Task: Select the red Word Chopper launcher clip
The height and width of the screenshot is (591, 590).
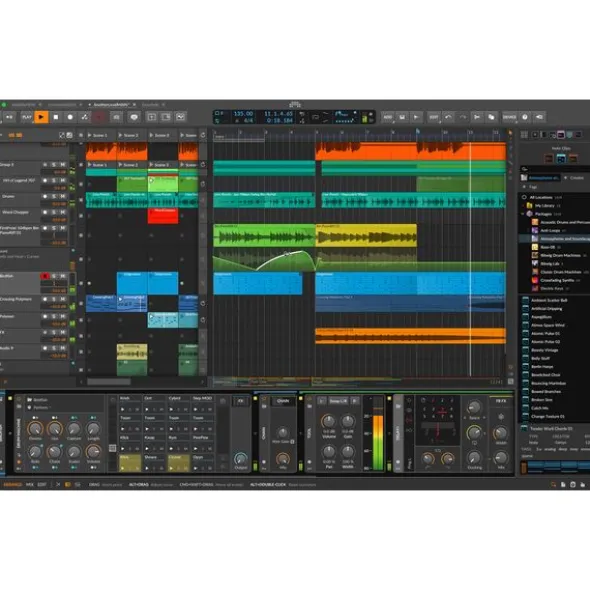Action: pos(163,216)
